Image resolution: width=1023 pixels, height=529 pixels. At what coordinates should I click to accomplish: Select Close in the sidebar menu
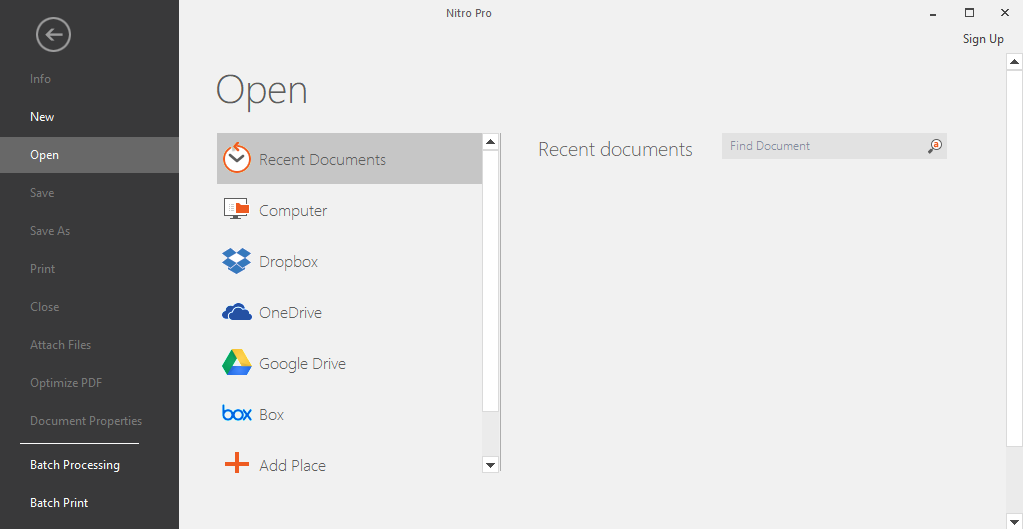tap(44, 307)
